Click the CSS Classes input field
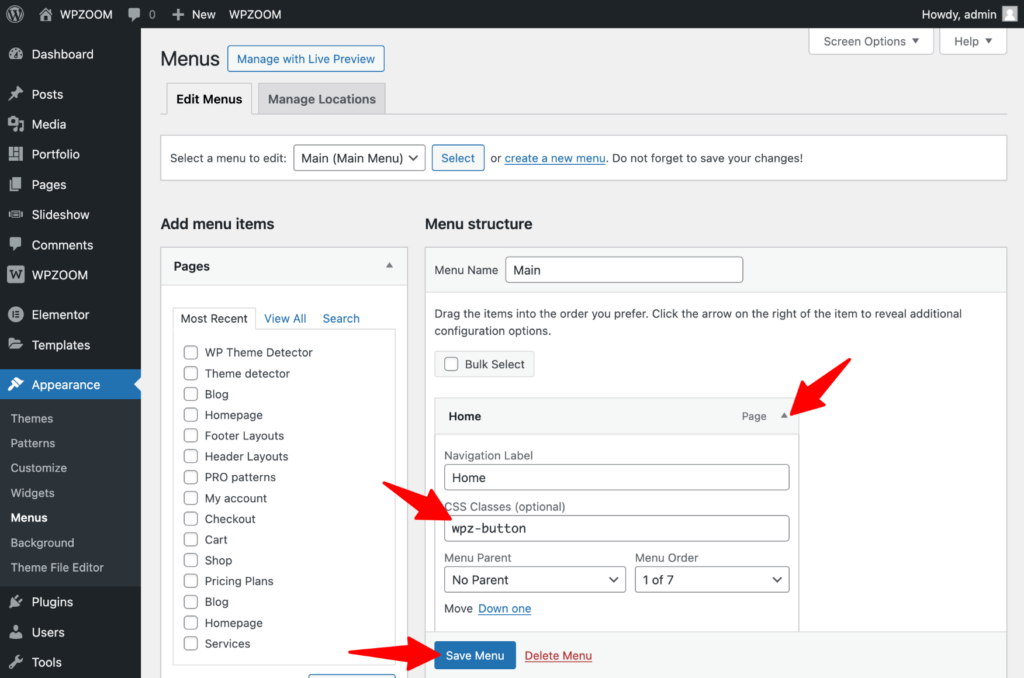 click(616, 528)
